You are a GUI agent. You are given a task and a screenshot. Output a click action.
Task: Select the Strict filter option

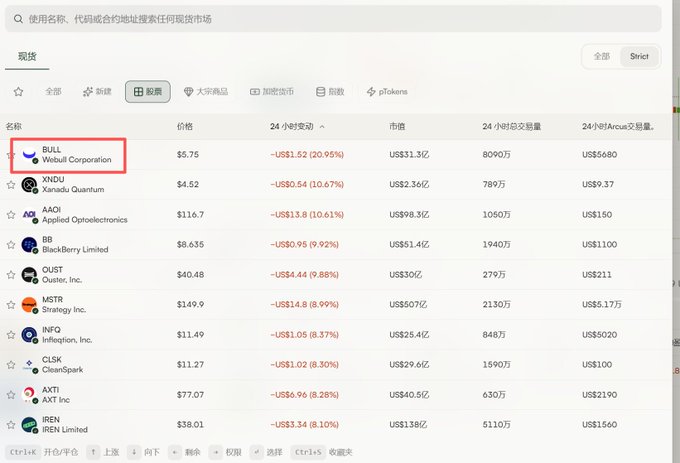(639, 56)
